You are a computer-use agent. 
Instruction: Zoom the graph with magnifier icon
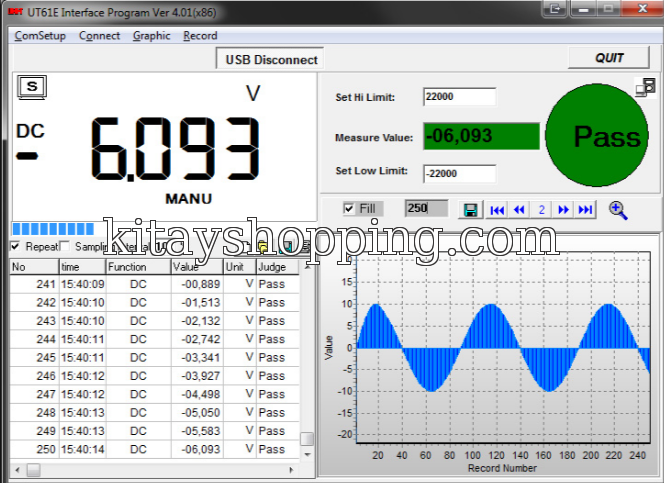coord(618,210)
